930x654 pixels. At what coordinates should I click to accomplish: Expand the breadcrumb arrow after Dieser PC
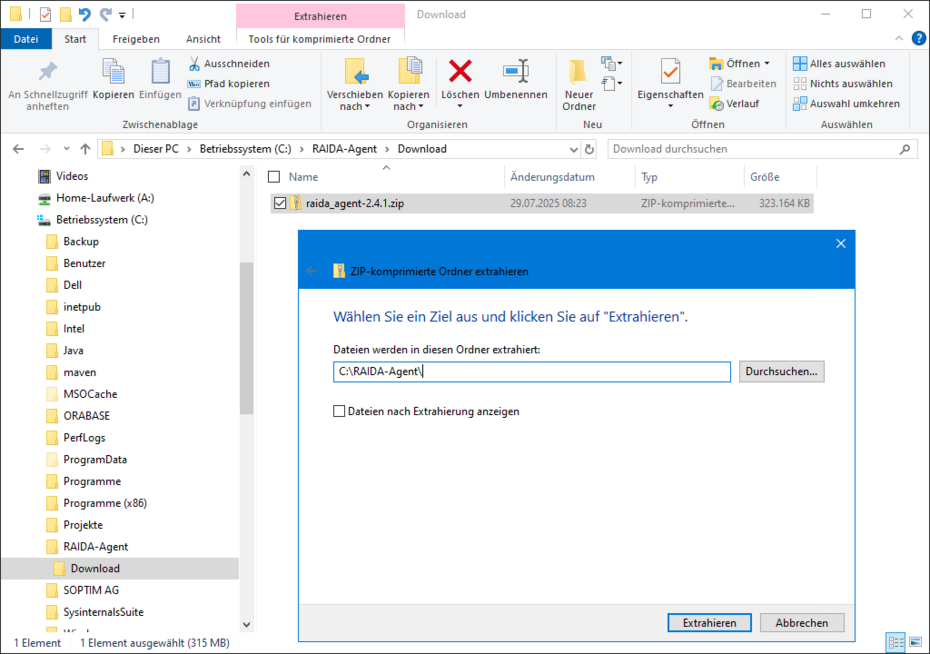189,149
